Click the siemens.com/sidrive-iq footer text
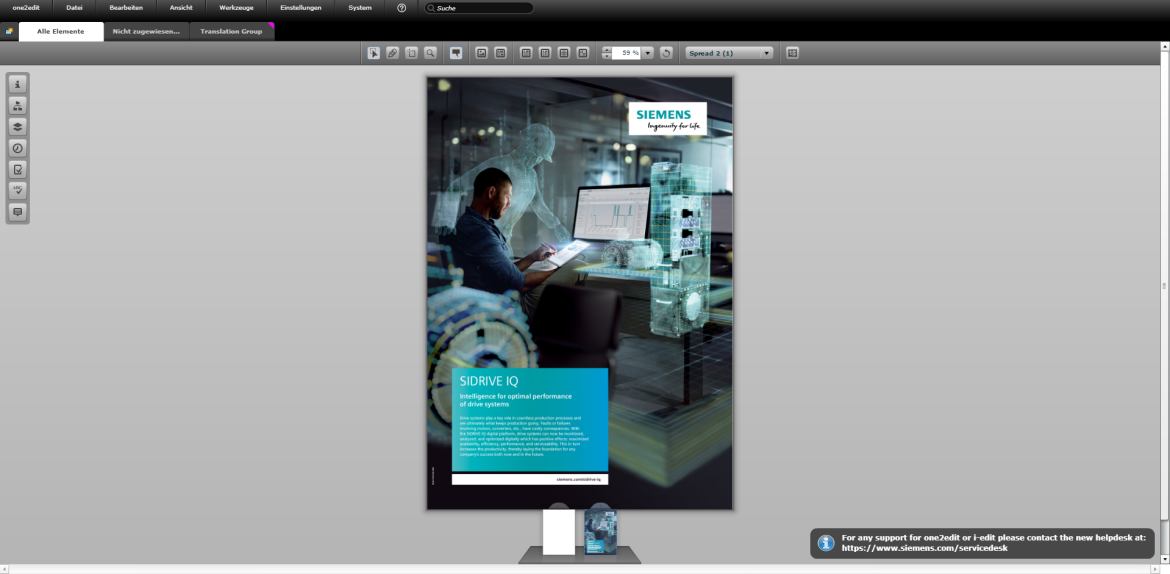Screen dimensions: 1170x574 coord(578,479)
